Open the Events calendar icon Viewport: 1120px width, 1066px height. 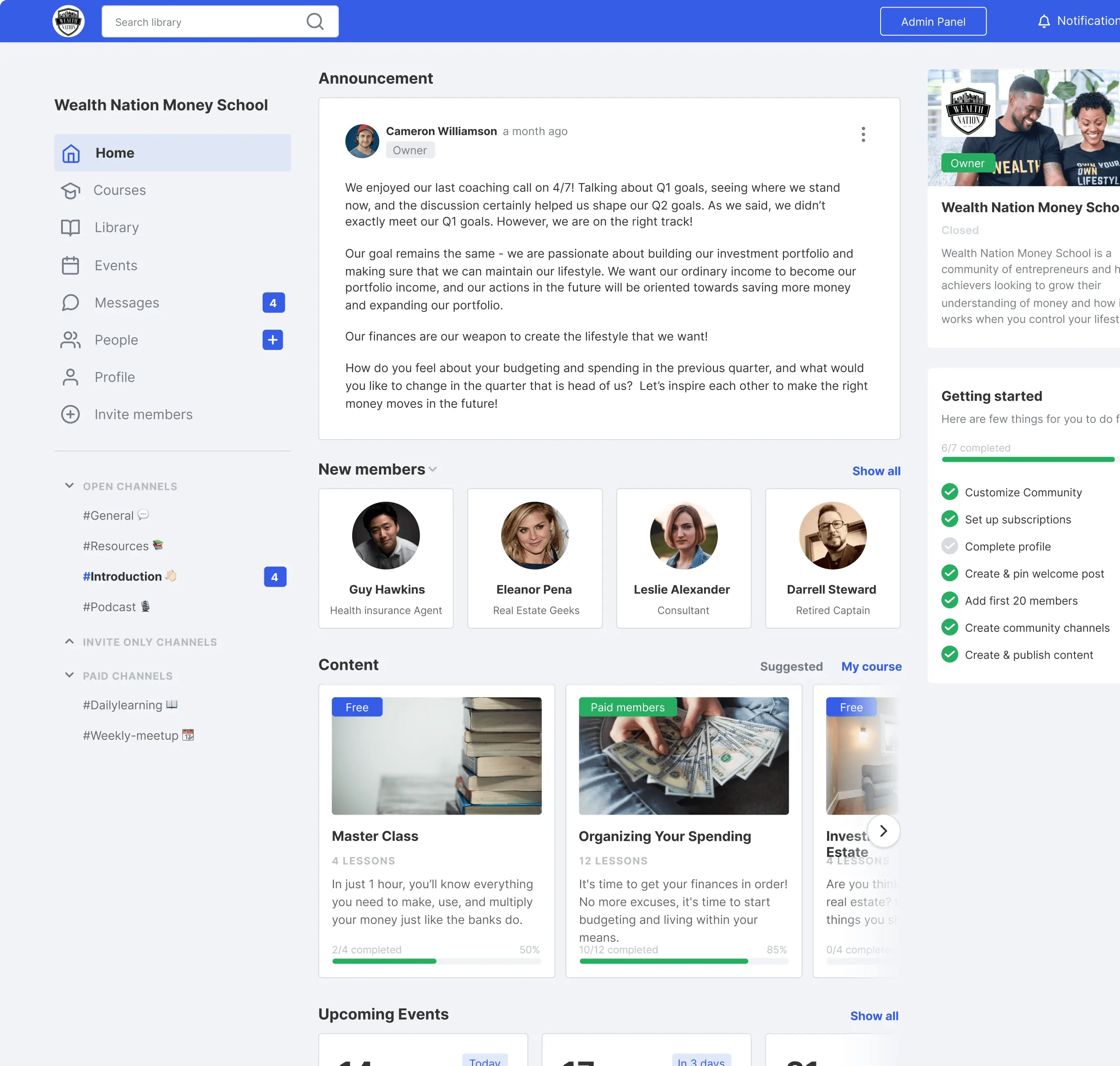70,265
